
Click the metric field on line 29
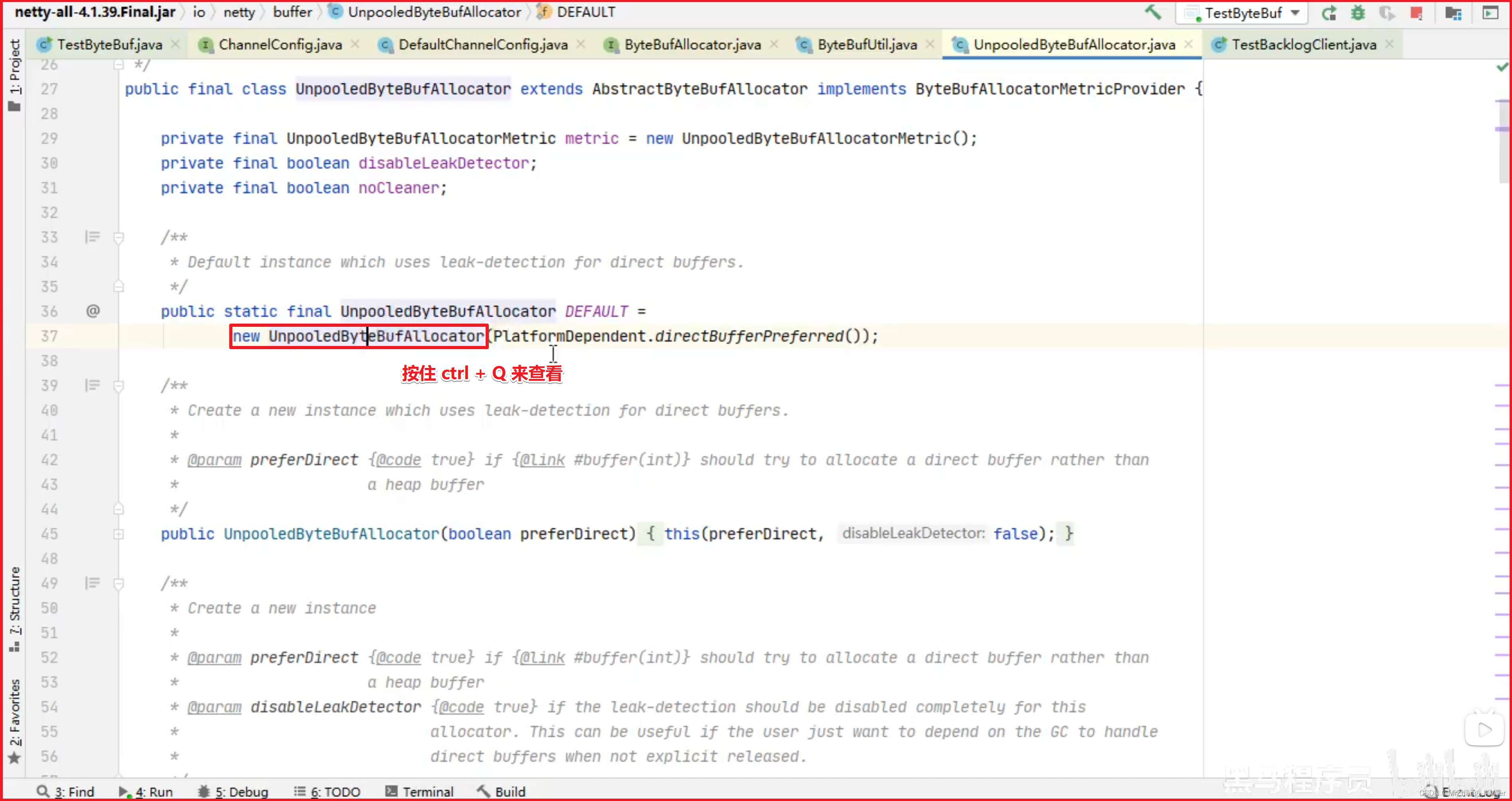[591, 138]
